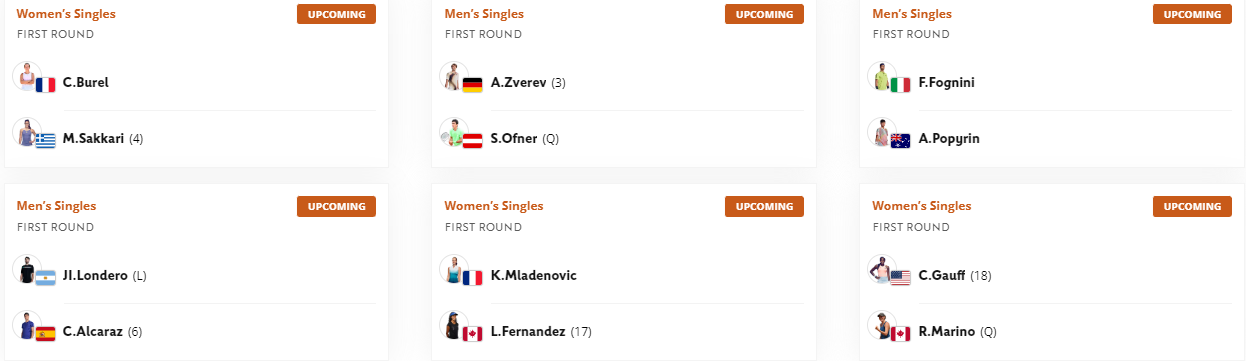Viewport: 1246px width, 361px height.
Task: Open L.Fernandez player name link
Action: click(528, 331)
